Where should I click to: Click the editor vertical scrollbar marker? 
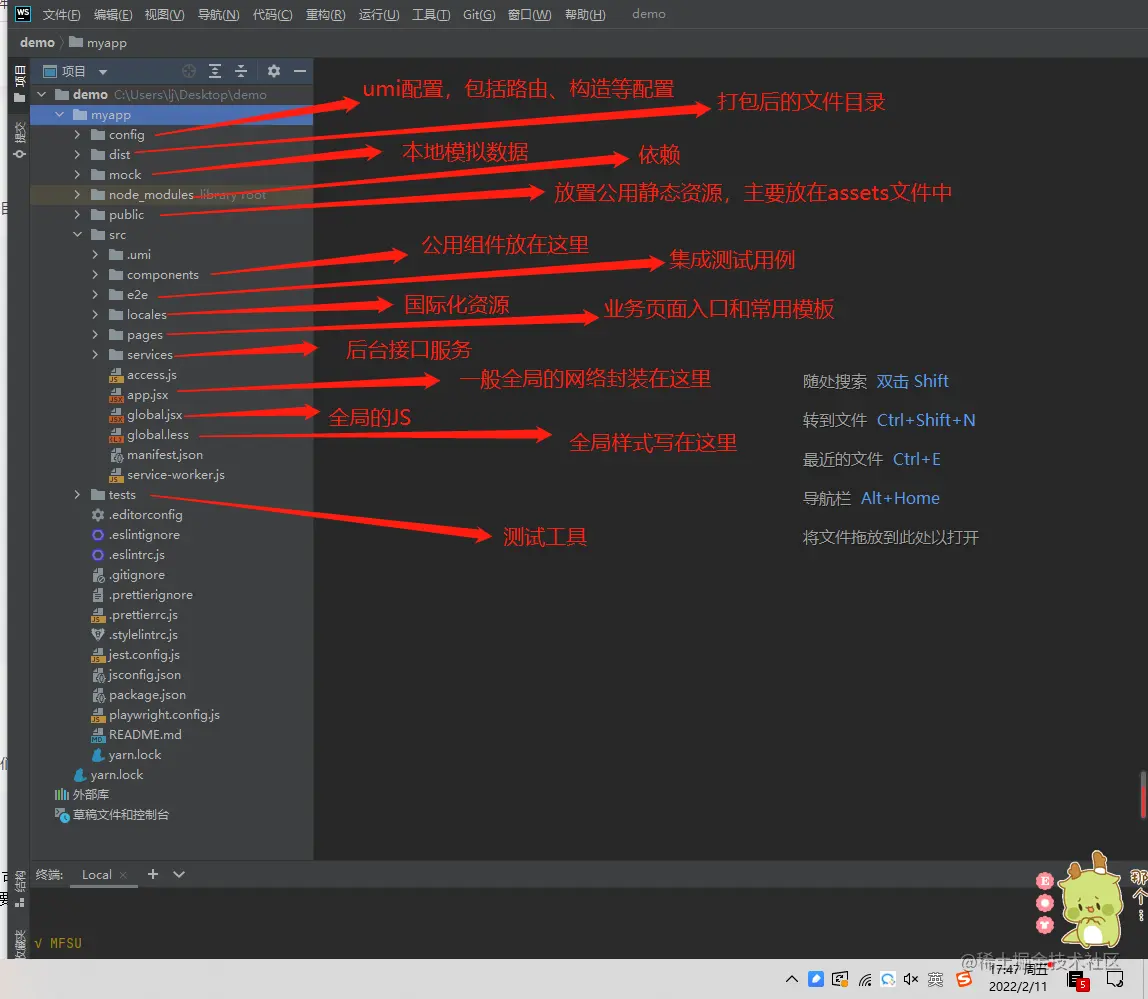point(1144,794)
